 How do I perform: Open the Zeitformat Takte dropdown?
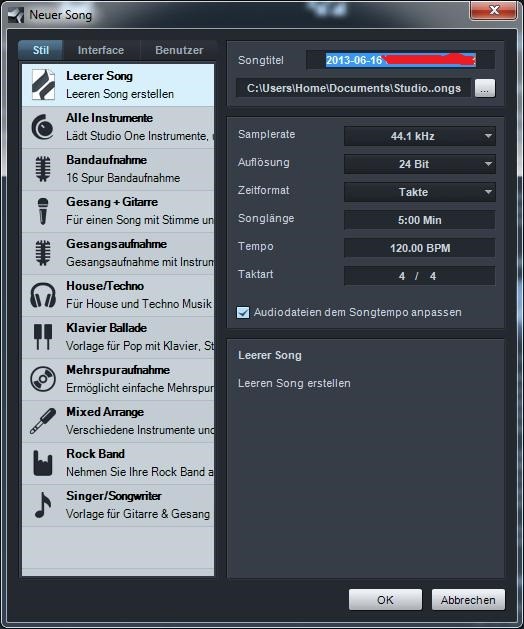(420, 192)
